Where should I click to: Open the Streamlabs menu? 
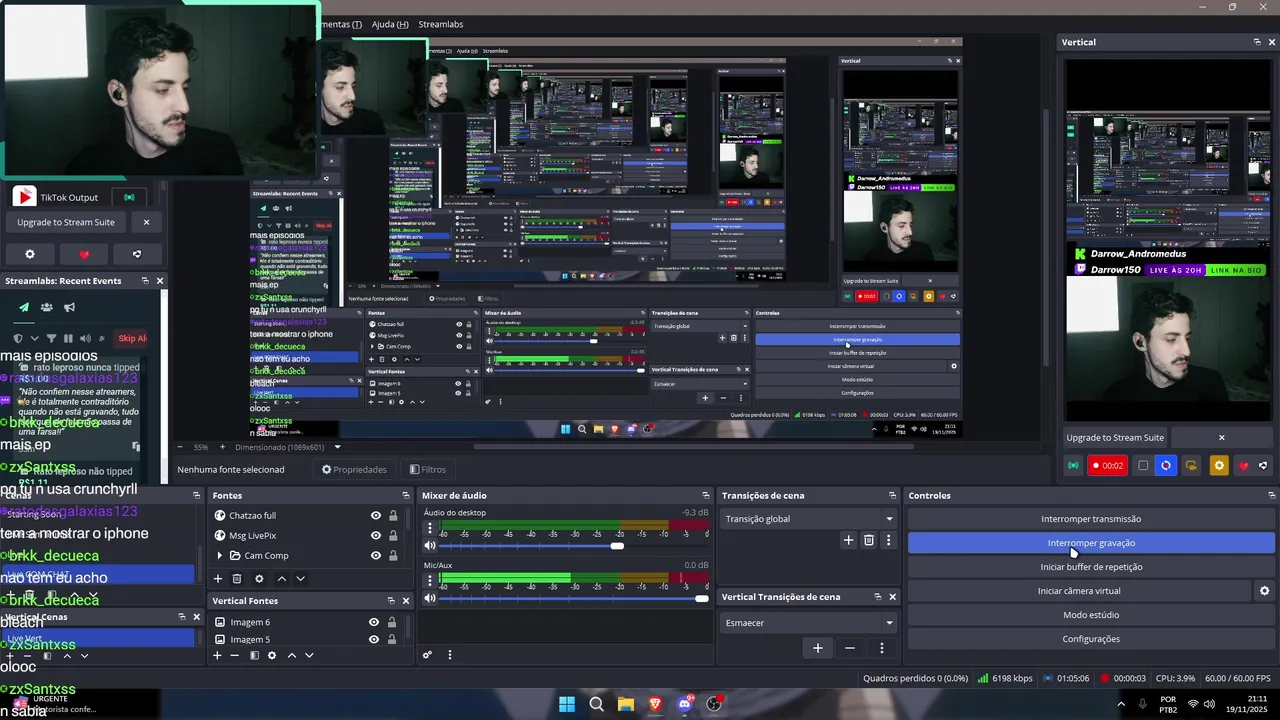[x=441, y=24]
